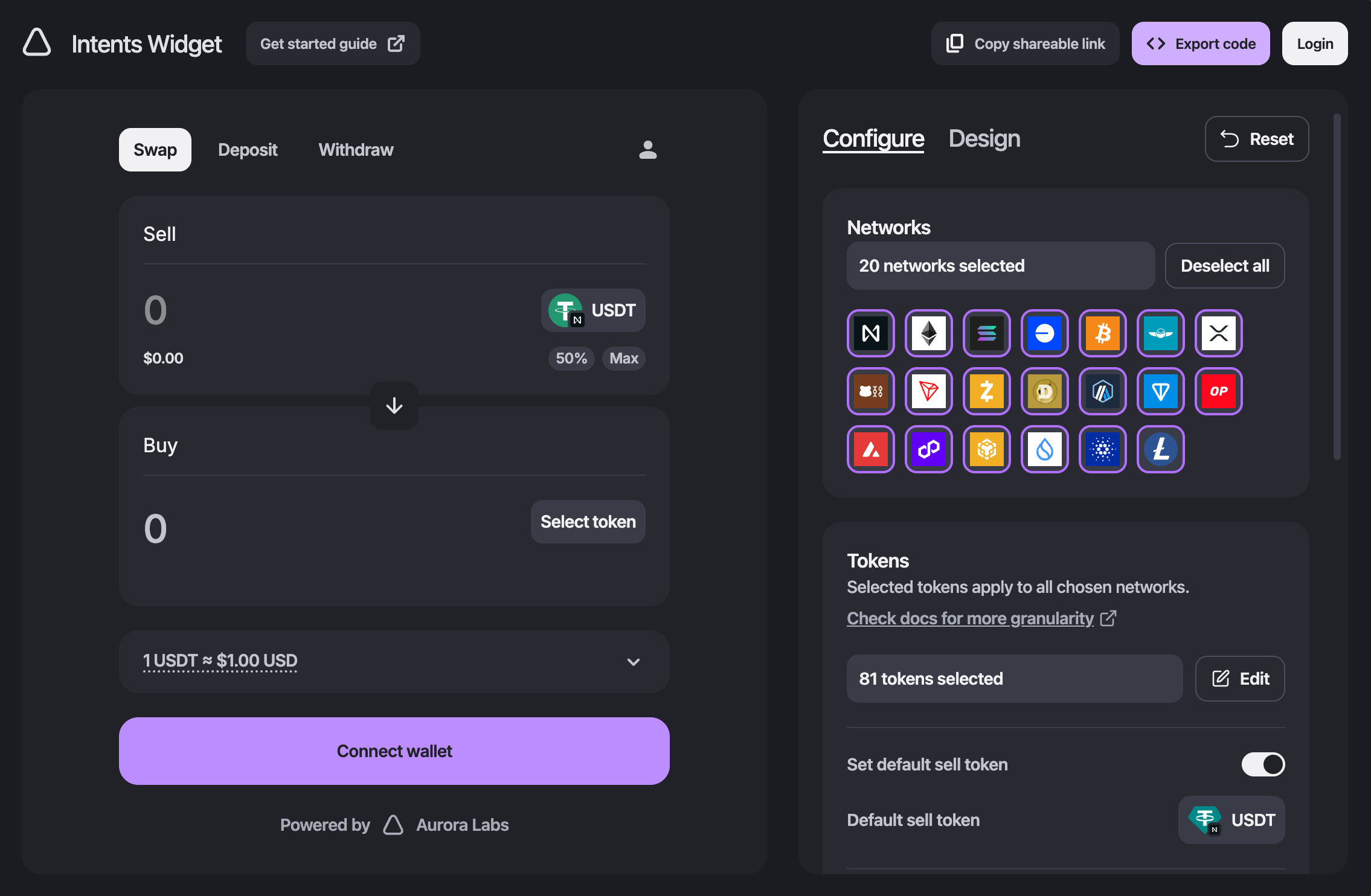Select the Solana network icon
Viewport: 1371px width, 896px height.
tap(987, 333)
